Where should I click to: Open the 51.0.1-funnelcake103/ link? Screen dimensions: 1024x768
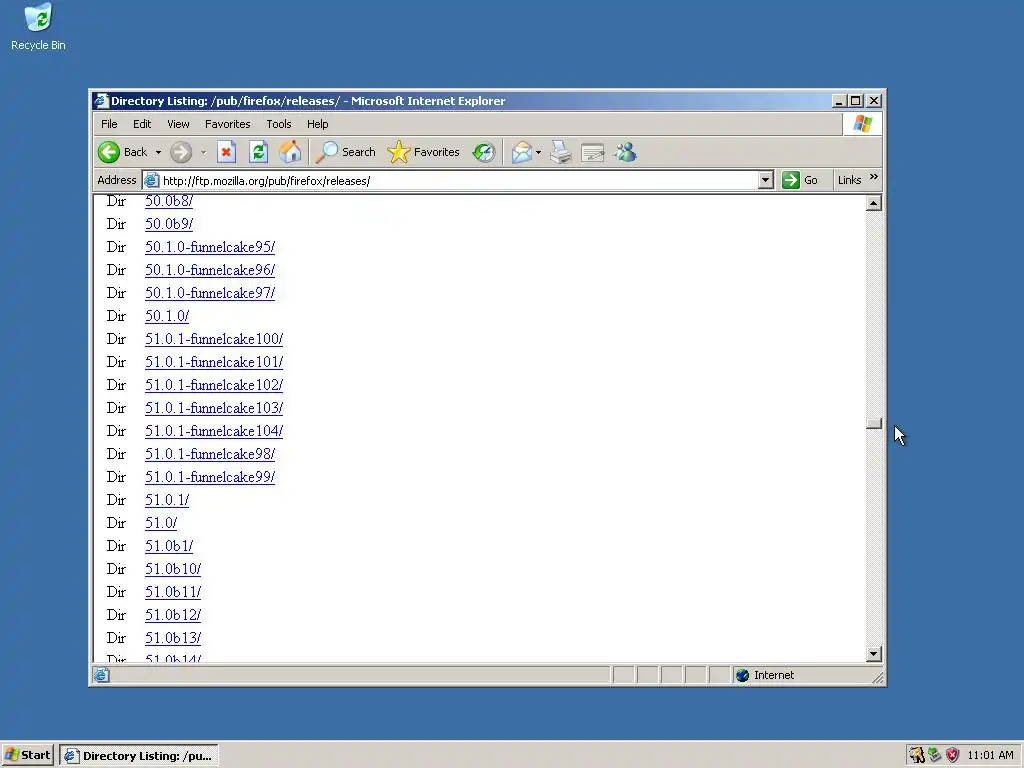pos(214,408)
